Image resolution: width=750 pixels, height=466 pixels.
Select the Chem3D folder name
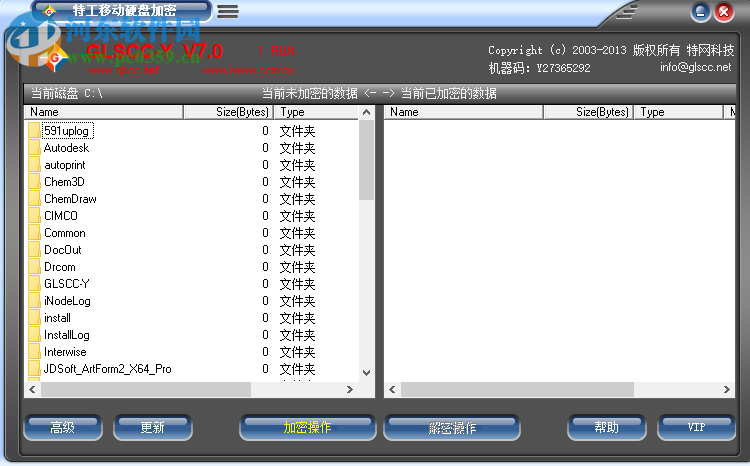point(64,182)
